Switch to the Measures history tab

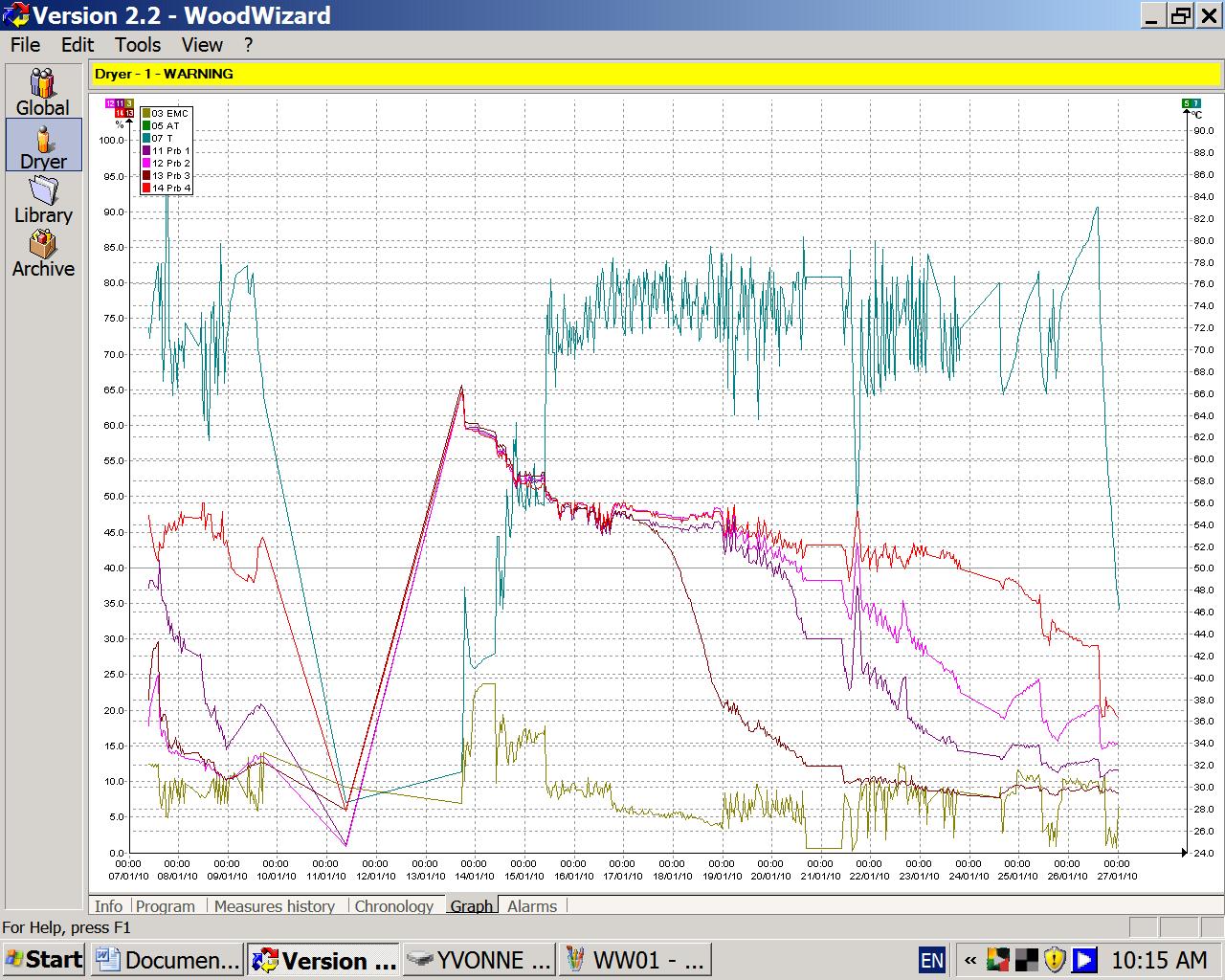coord(275,906)
